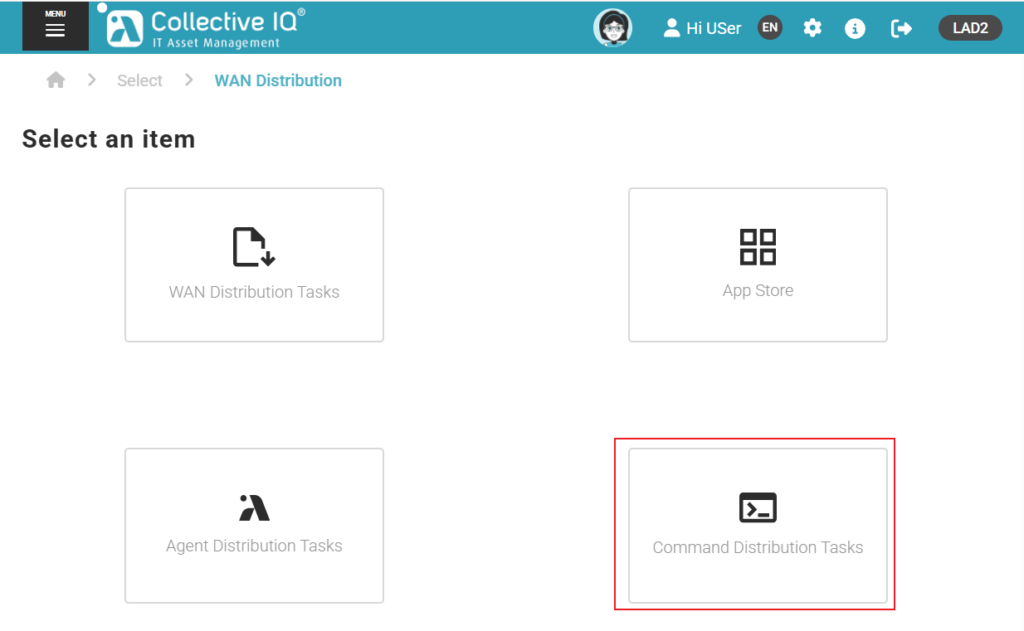Screen dimensions: 1024x631
Task: Open the Command Distribution Tasks card
Action: click(x=758, y=525)
